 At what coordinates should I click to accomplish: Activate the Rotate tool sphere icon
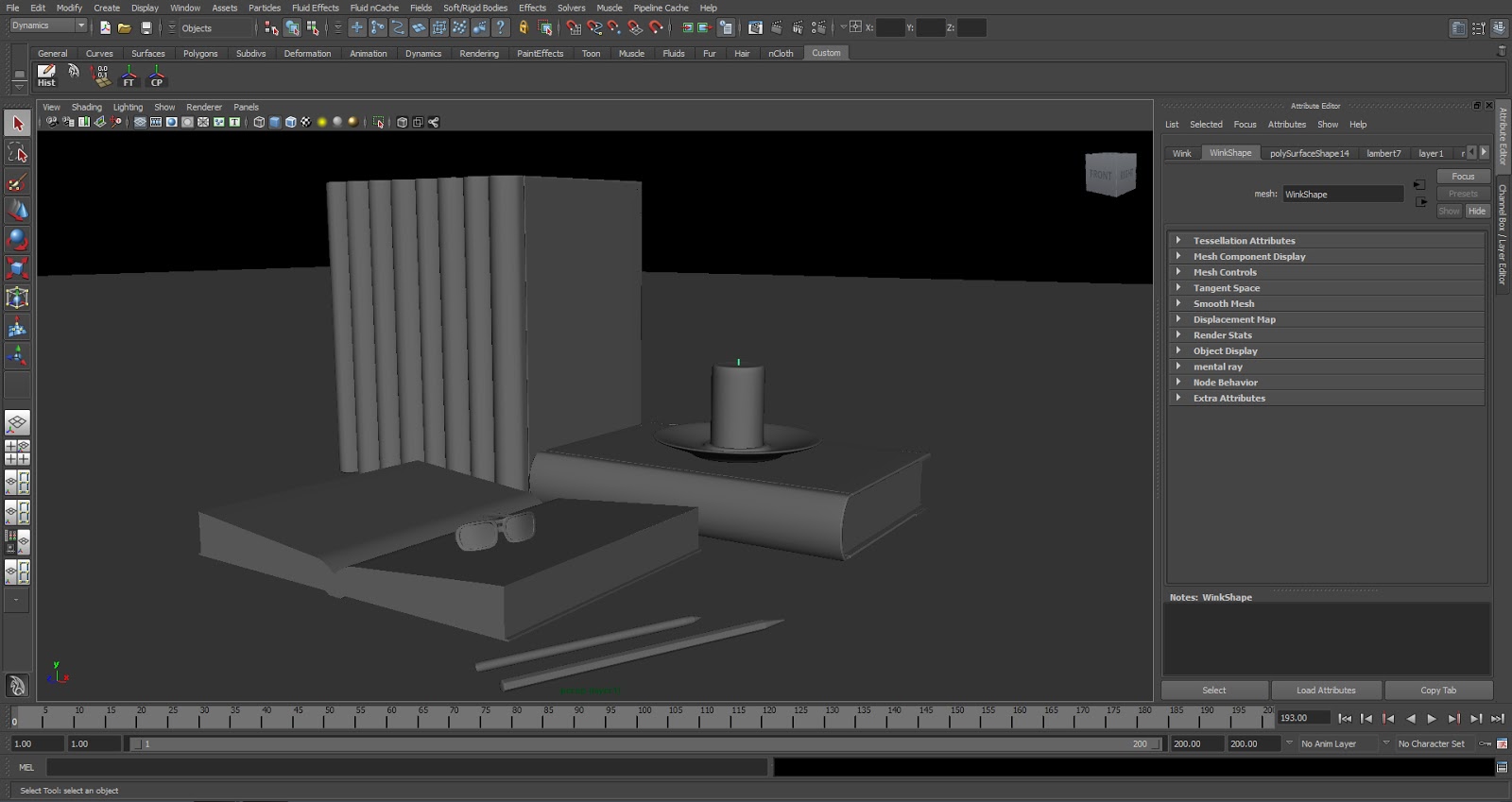17,239
